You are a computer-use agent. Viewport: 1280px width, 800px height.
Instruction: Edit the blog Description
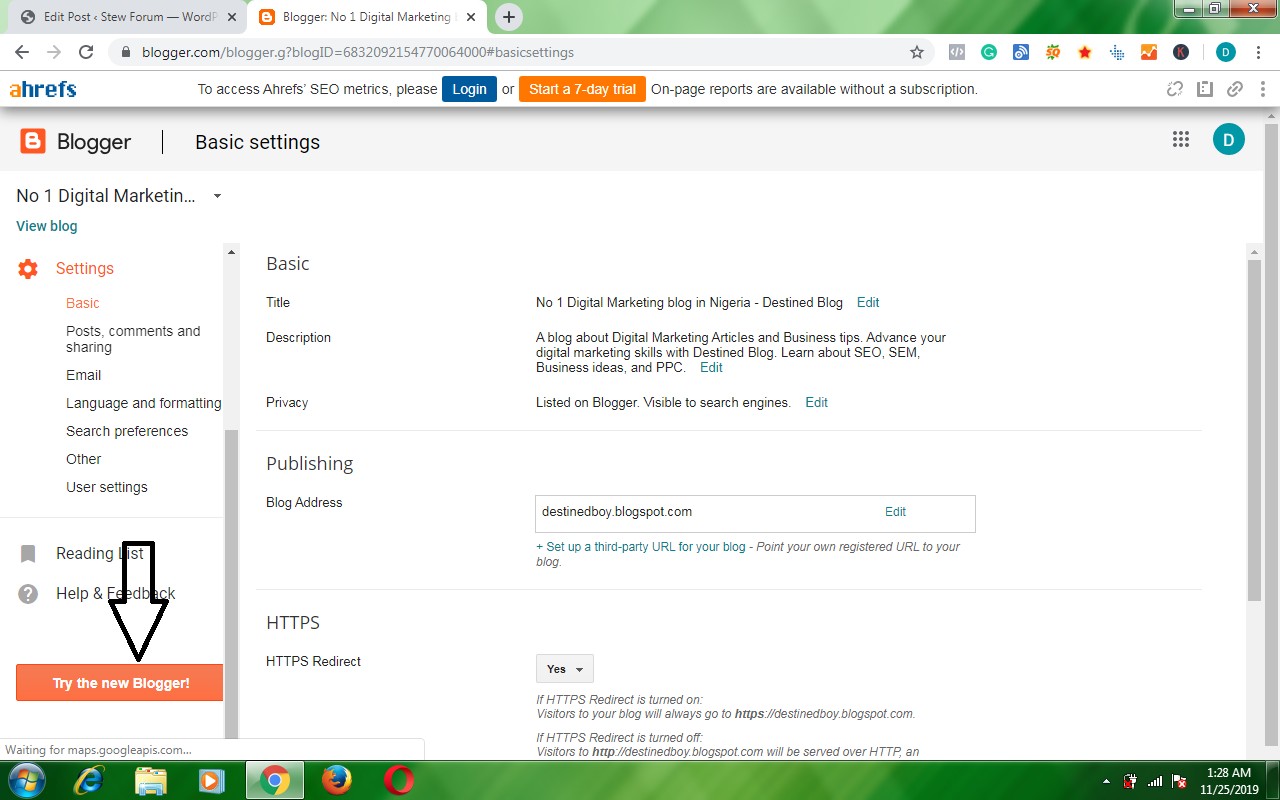tap(711, 367)
